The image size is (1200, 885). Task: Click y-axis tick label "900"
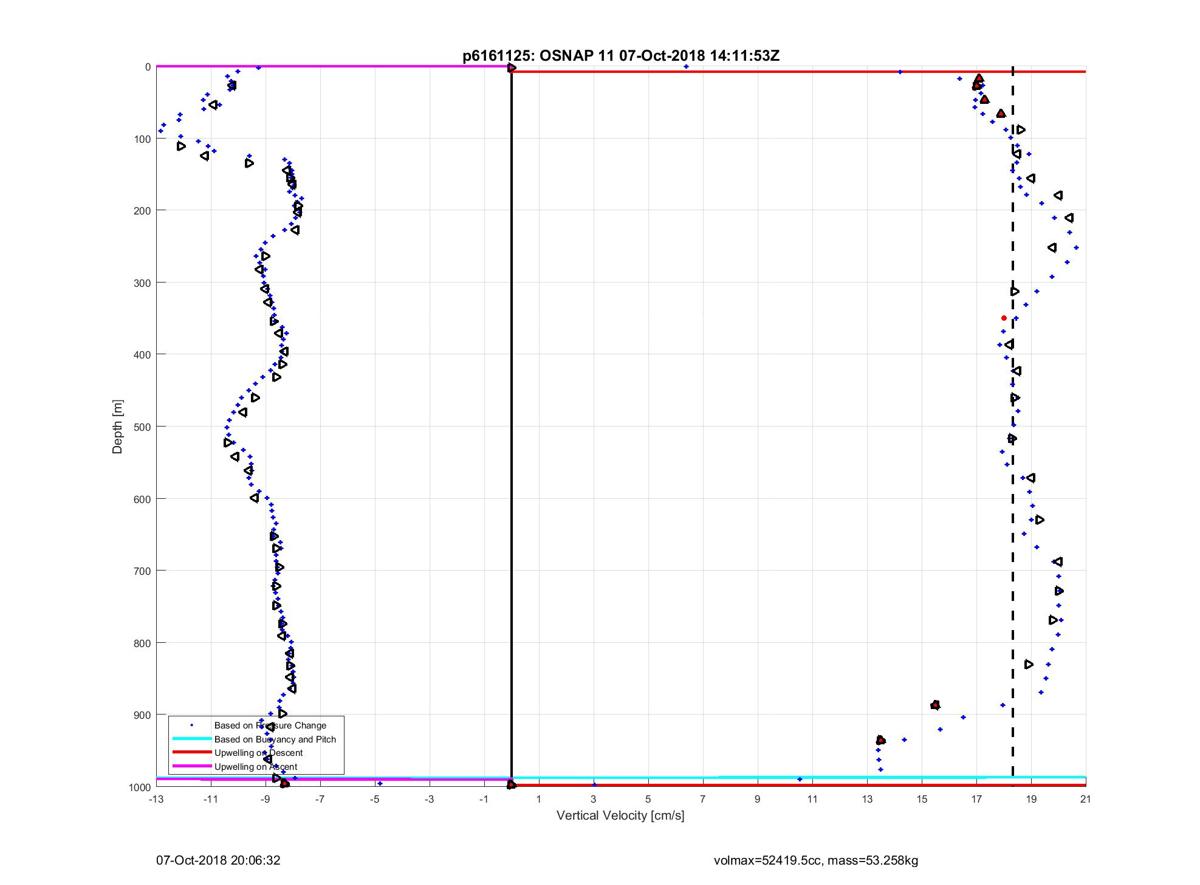(x=142, y=715)
